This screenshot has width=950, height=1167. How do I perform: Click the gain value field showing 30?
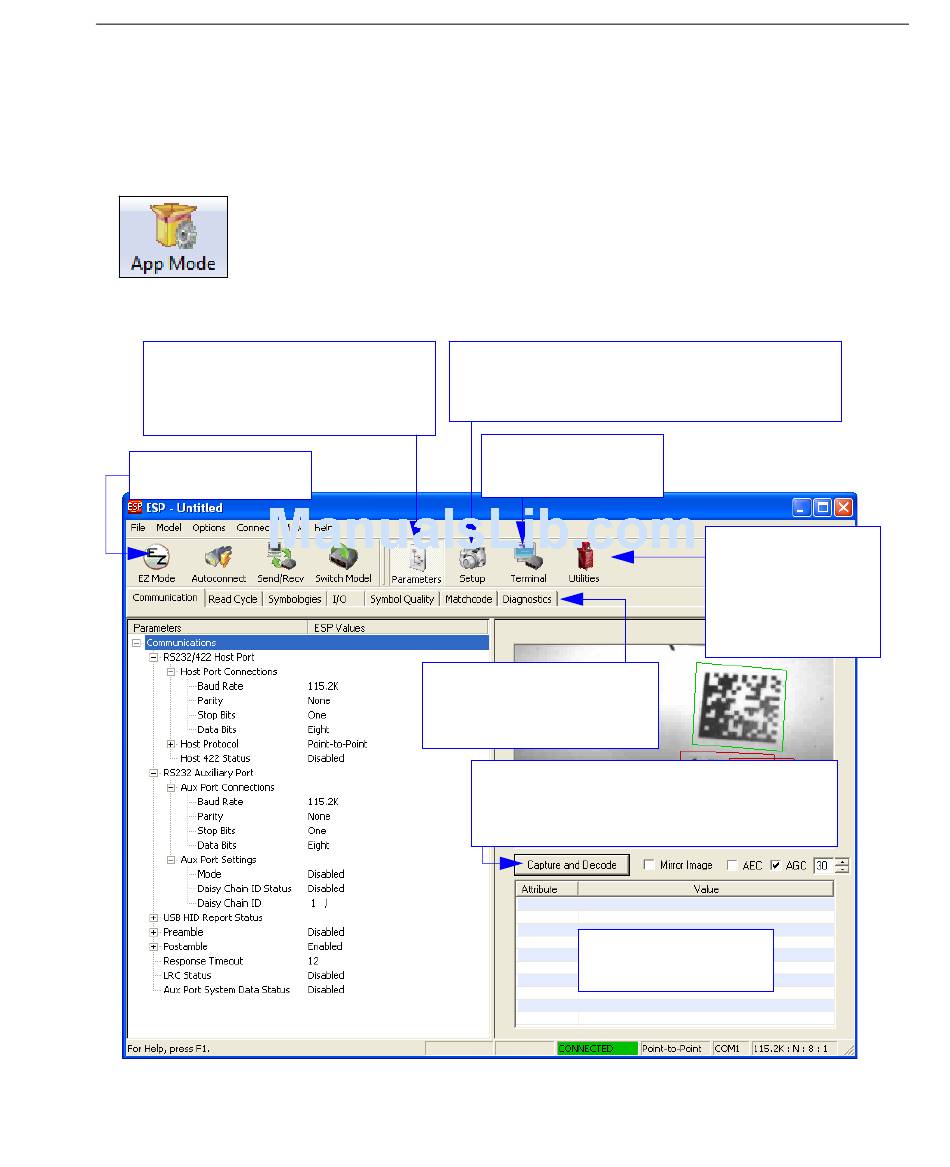pos(823,866)
